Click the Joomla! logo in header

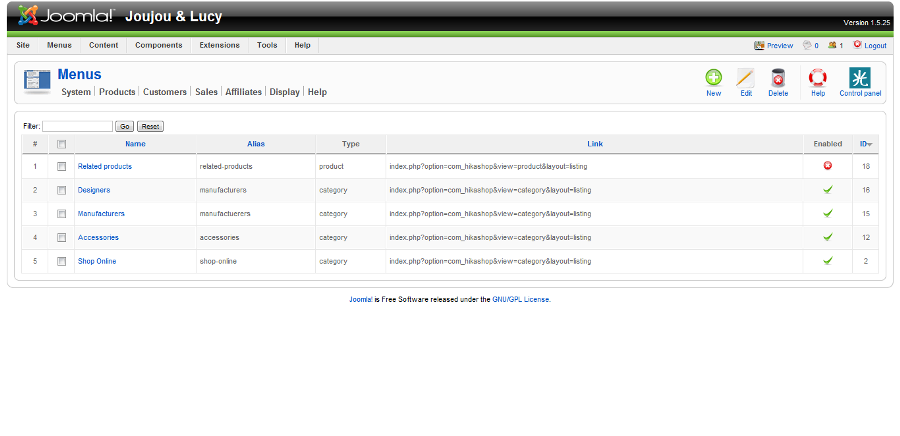[65, 15]
